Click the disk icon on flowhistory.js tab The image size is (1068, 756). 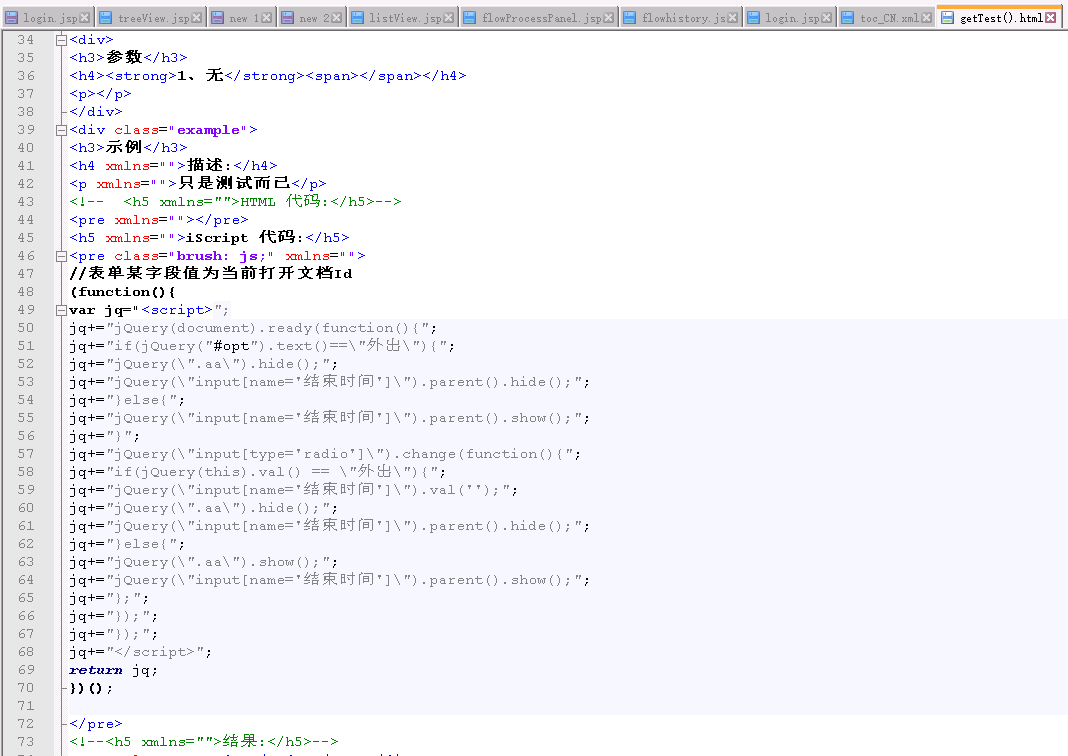tap(630, 18)
